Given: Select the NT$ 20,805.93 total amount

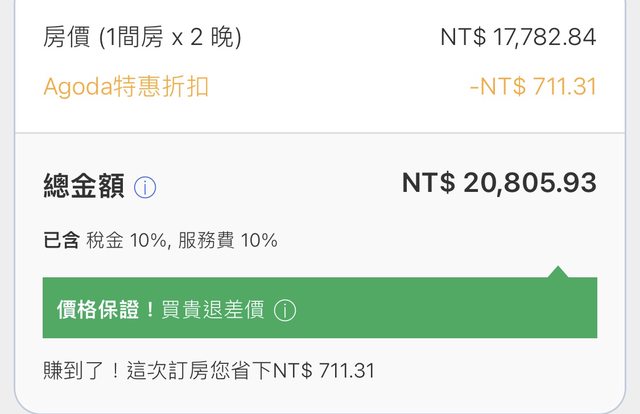Looking at the screenshot, I should (499, 183).
